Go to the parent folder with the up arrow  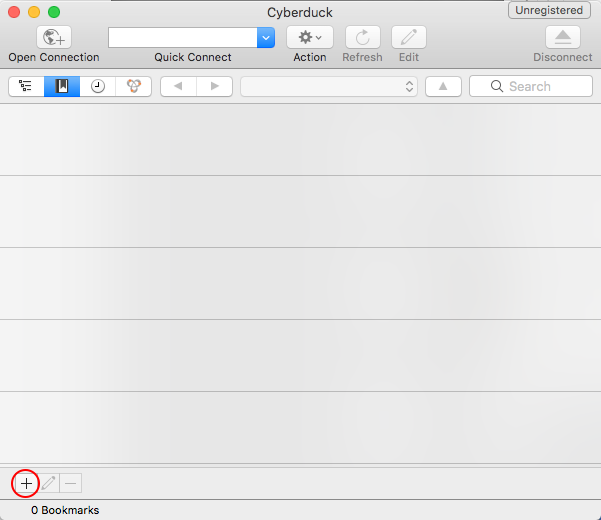click(x=443, y=86)
